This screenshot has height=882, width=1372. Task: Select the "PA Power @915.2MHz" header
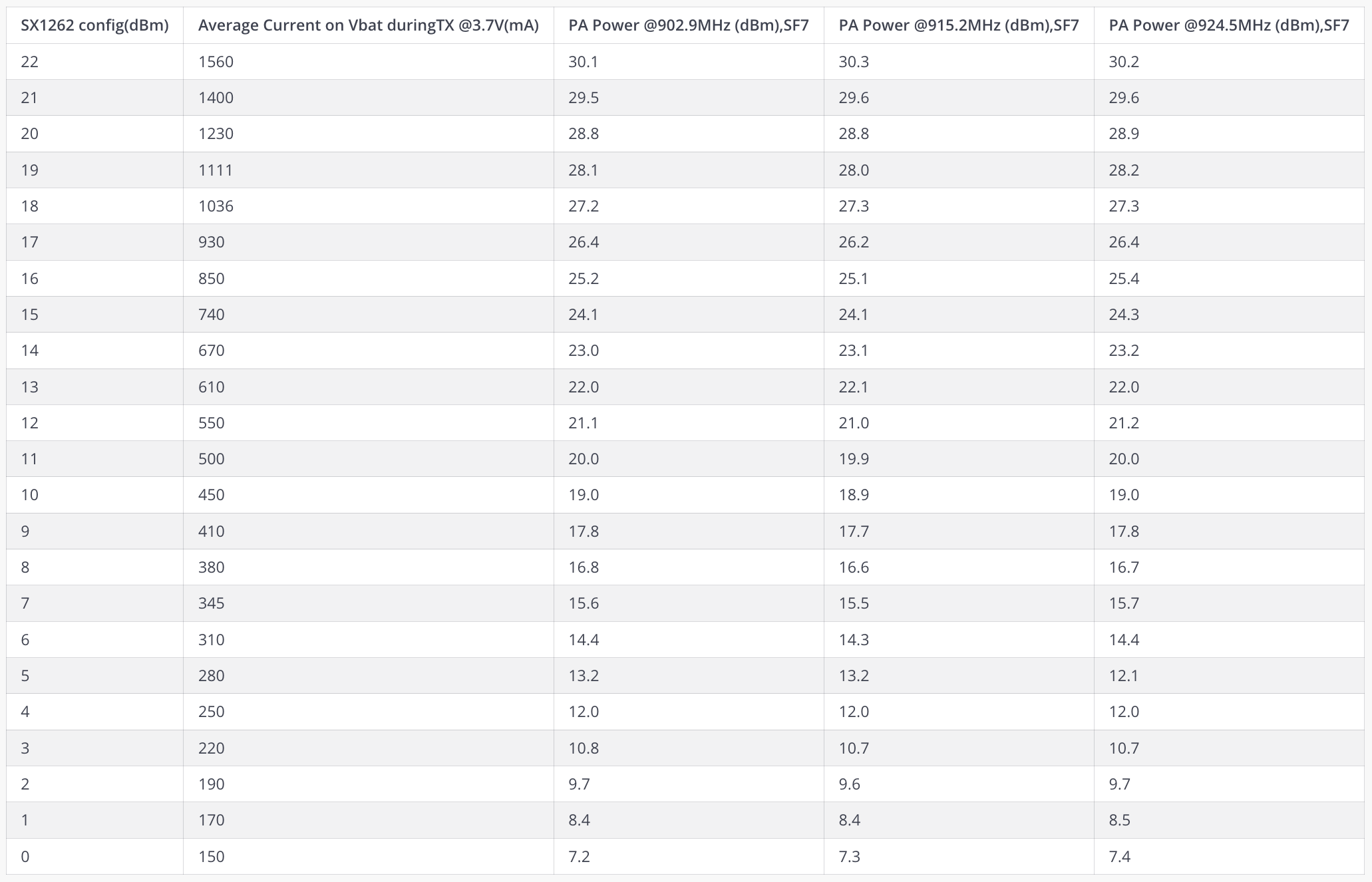(x=958, y=25)
